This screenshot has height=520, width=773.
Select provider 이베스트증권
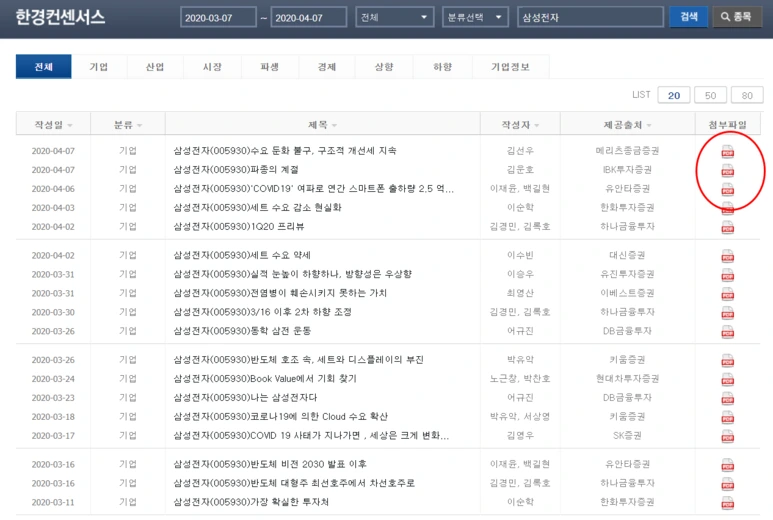pyautogui.click(x=627, y=293)
